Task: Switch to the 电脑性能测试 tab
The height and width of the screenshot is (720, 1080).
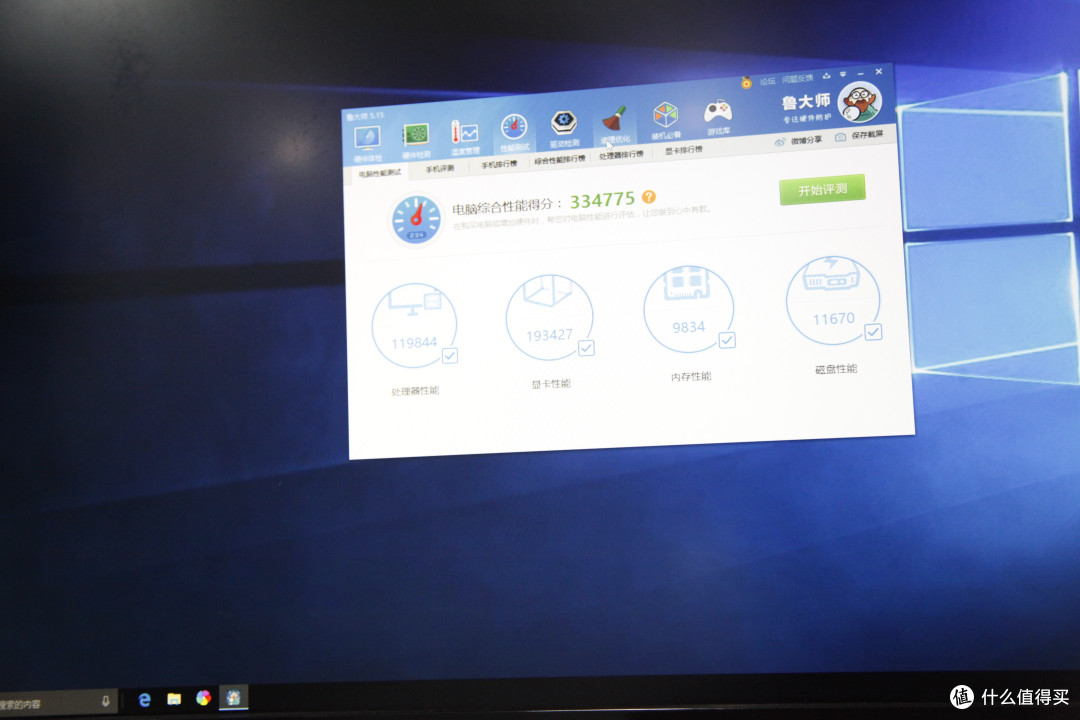Action: 380,173
